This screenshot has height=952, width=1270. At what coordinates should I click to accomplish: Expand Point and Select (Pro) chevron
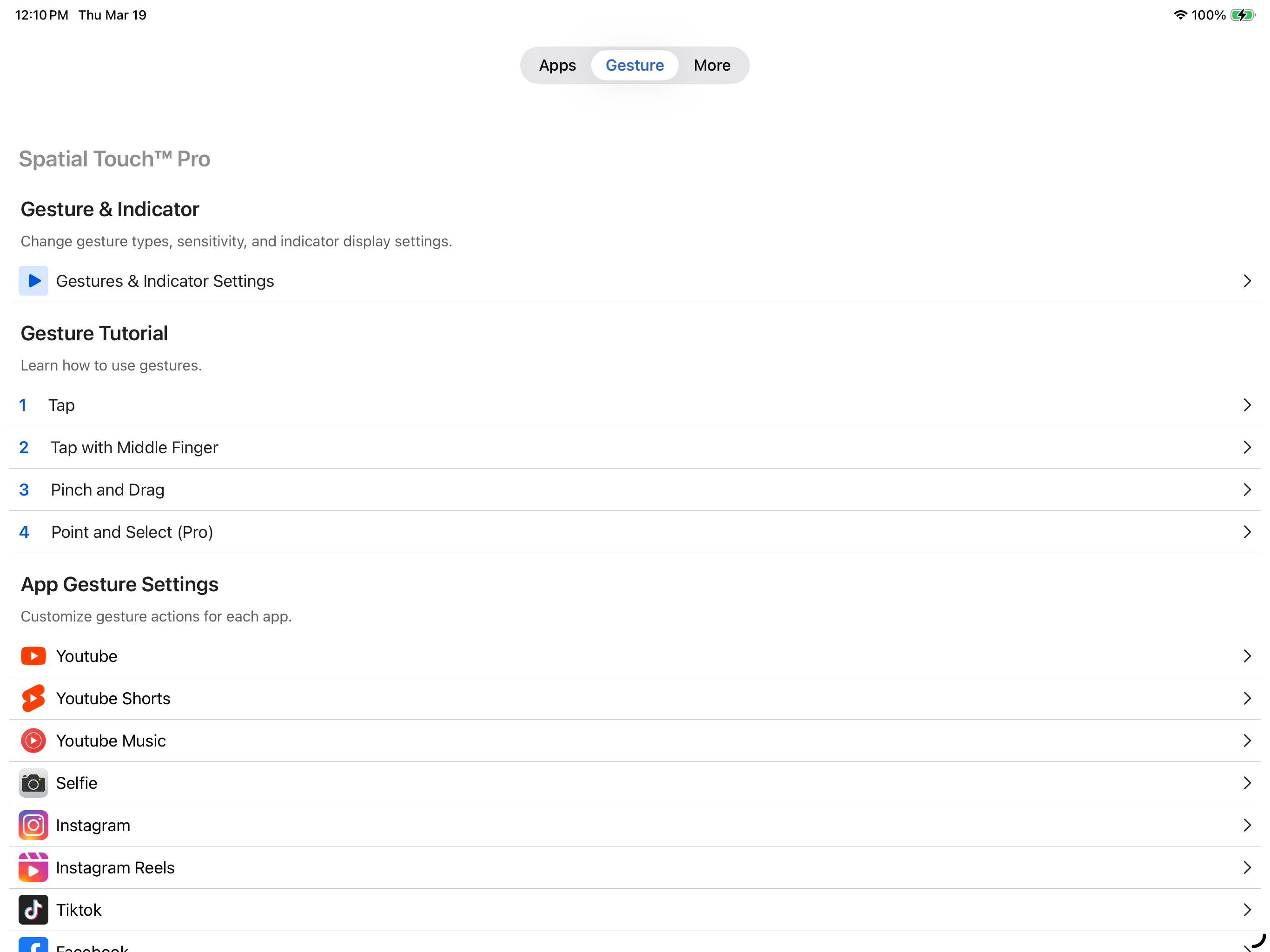tap(1247, 532)
